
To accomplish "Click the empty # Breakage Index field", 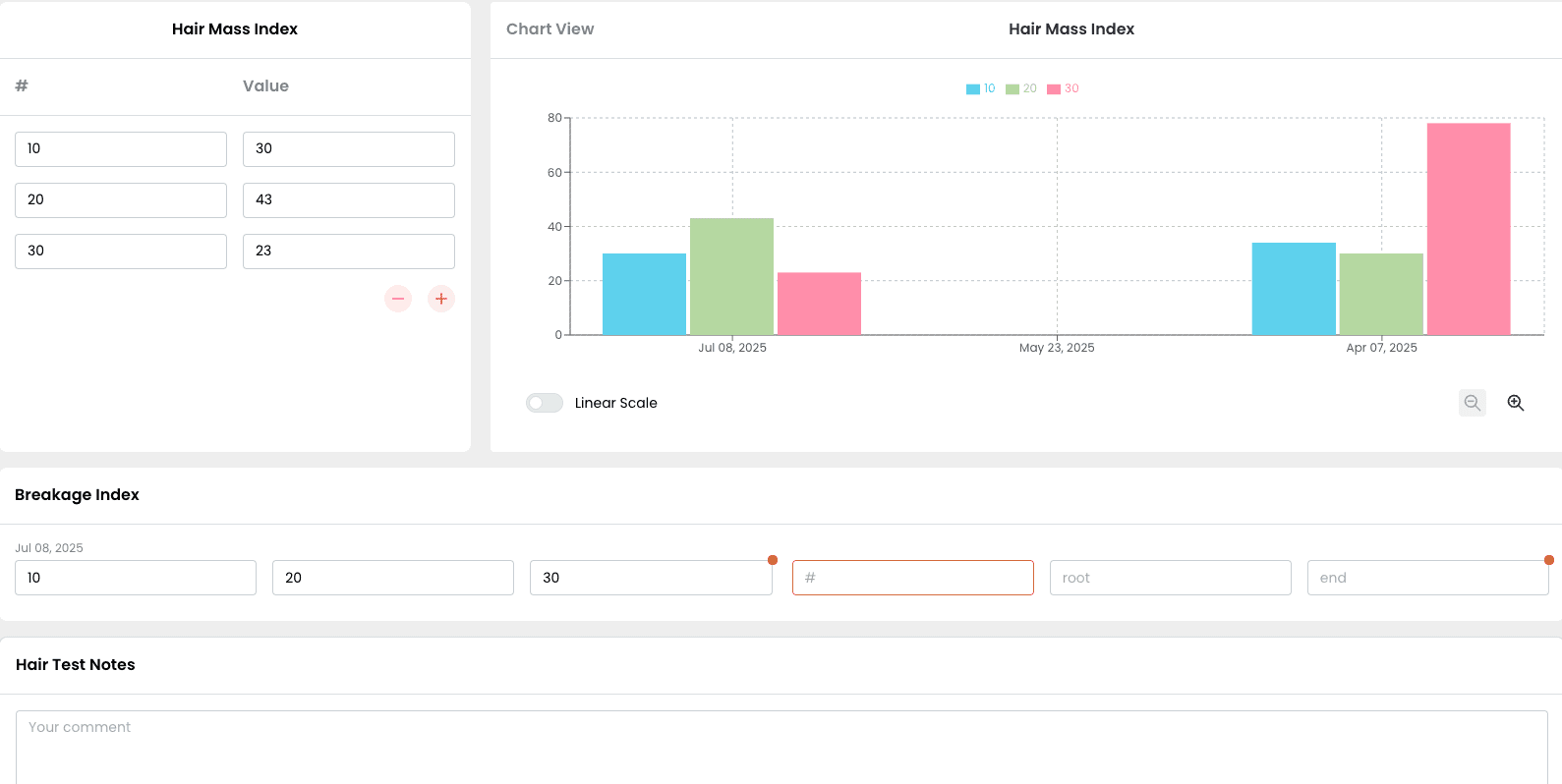I will pos(912,578).
